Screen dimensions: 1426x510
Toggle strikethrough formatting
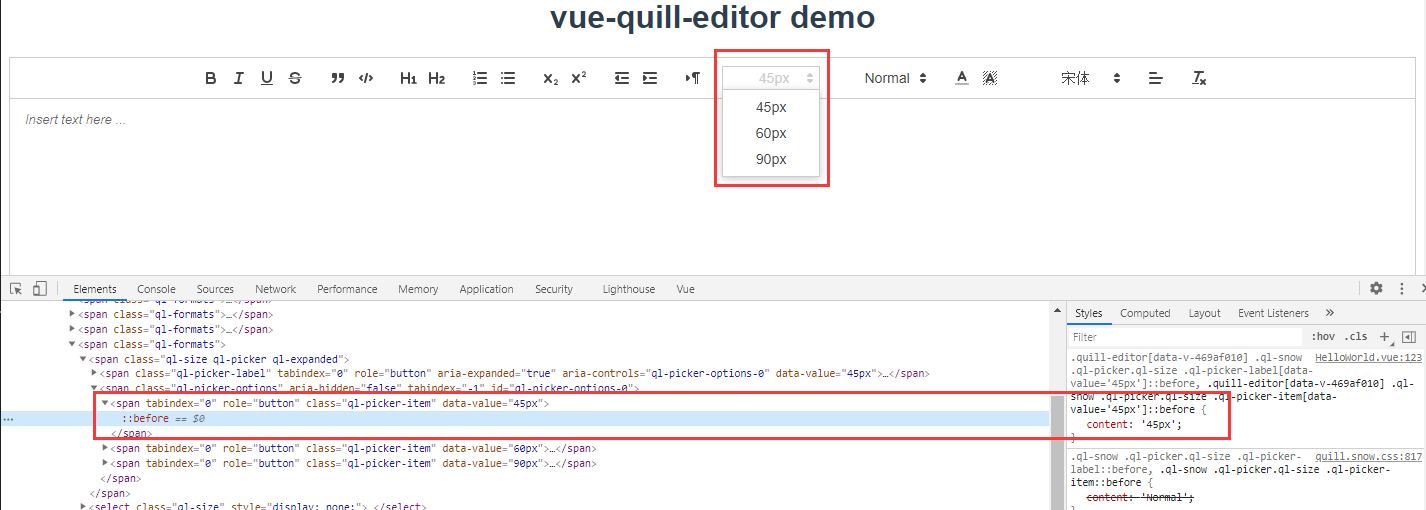295,78
